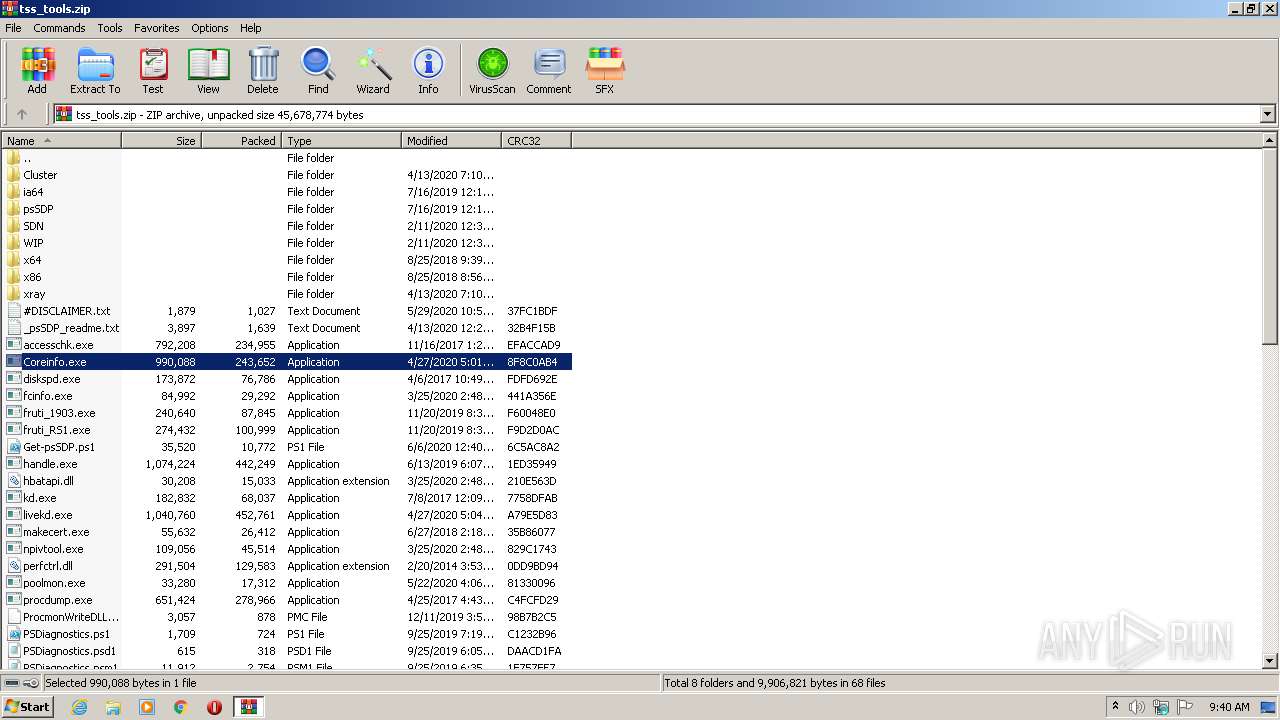Click the Start button

coord(28,707)
